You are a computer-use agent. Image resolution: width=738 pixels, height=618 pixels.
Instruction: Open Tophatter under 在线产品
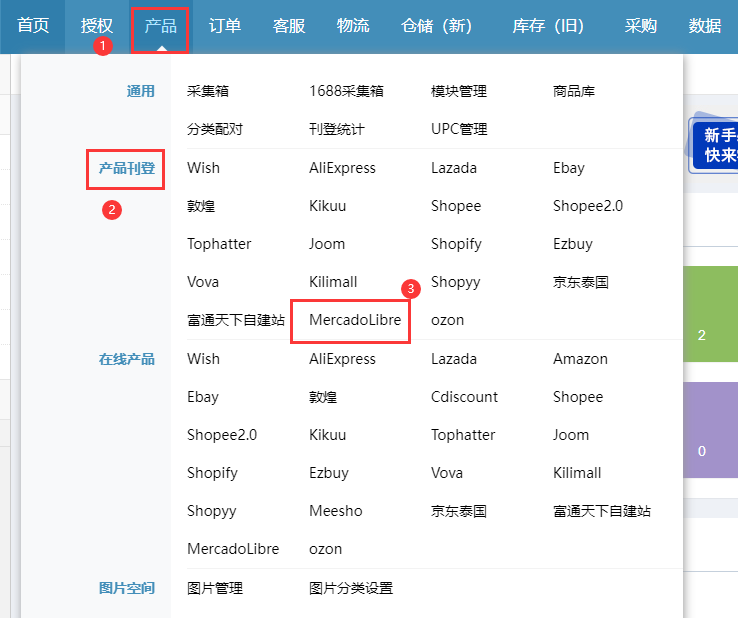click(463, 435)
